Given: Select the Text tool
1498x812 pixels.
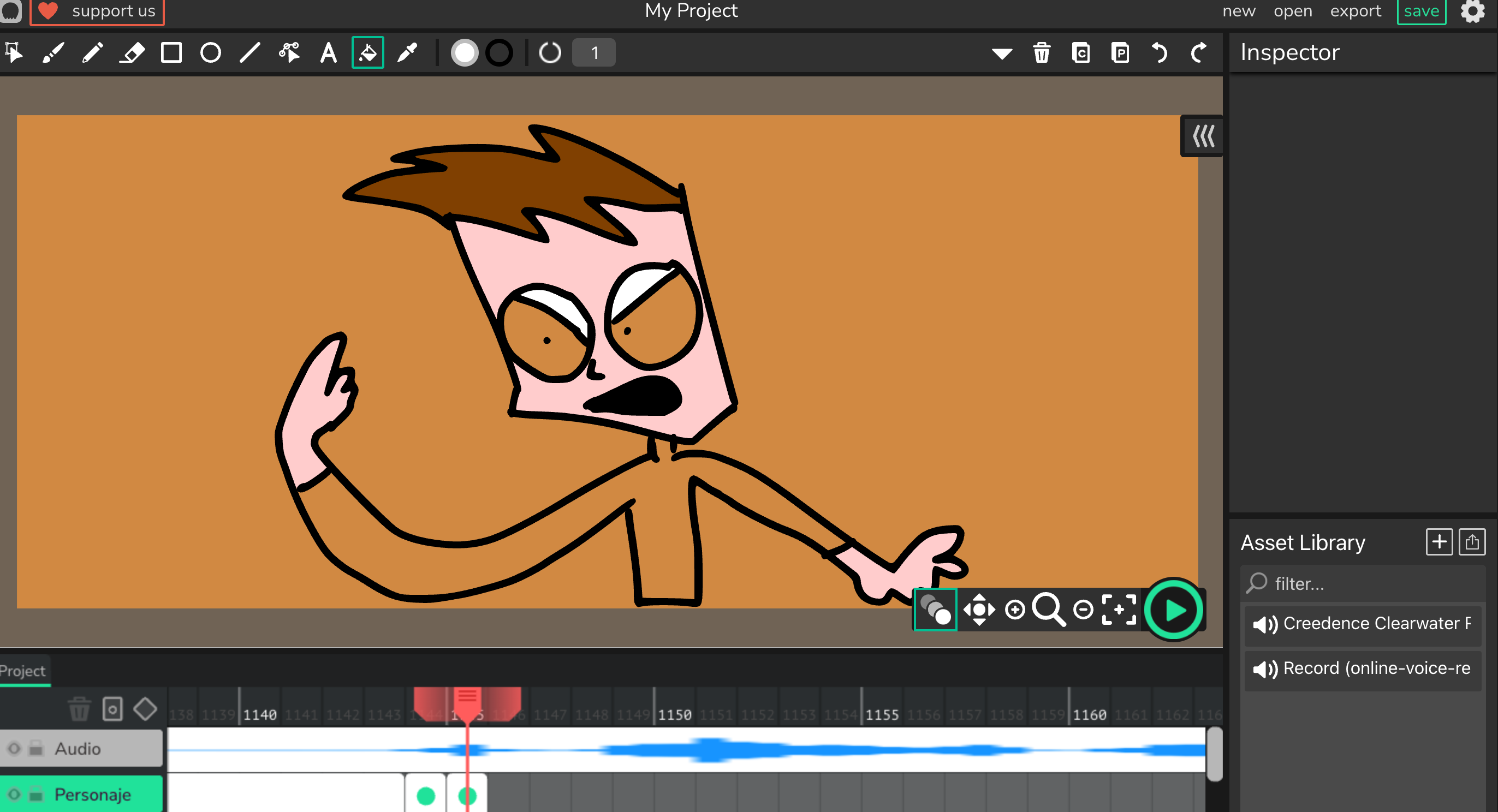Looking at the screenshot, I should pos(329,53).
